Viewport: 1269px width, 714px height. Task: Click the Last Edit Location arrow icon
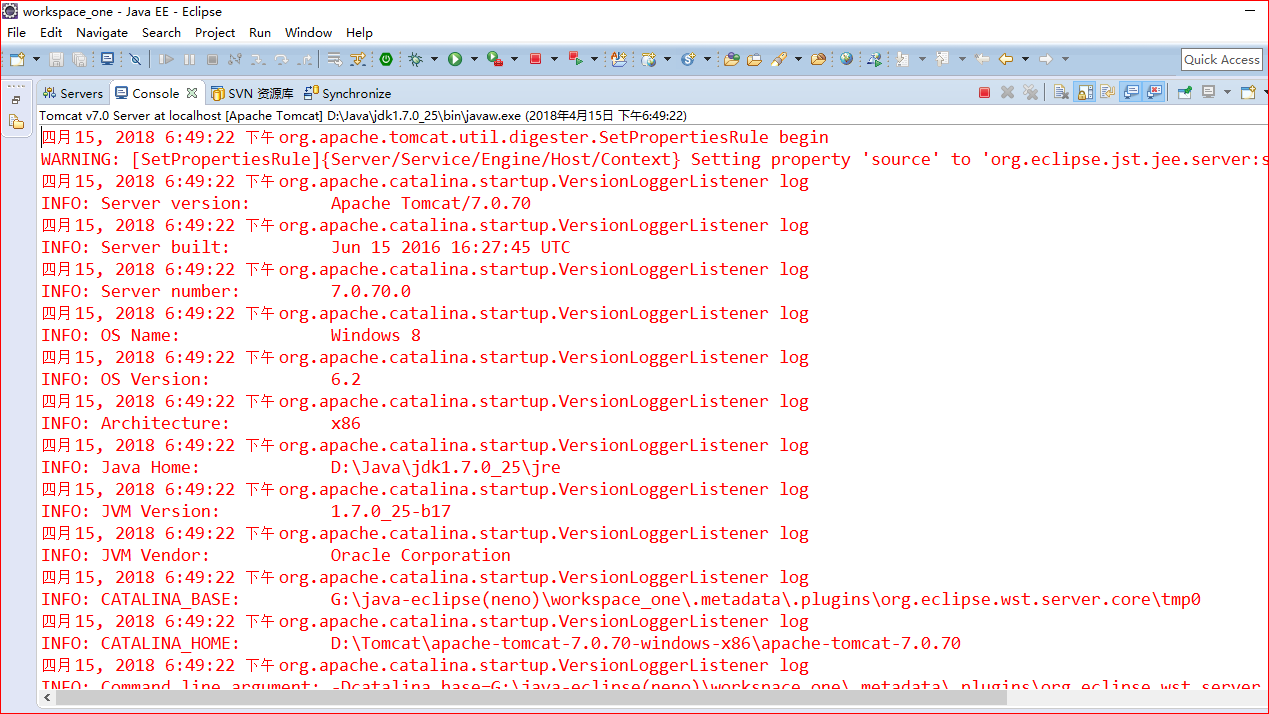click(981, 59)
